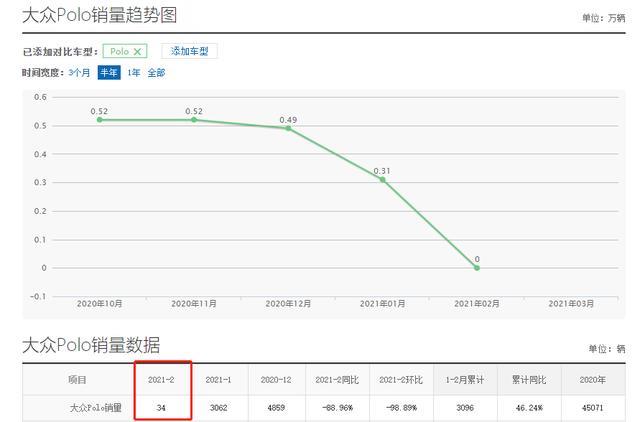Click the sales value 3062 cell

click(x=218, y=408)
